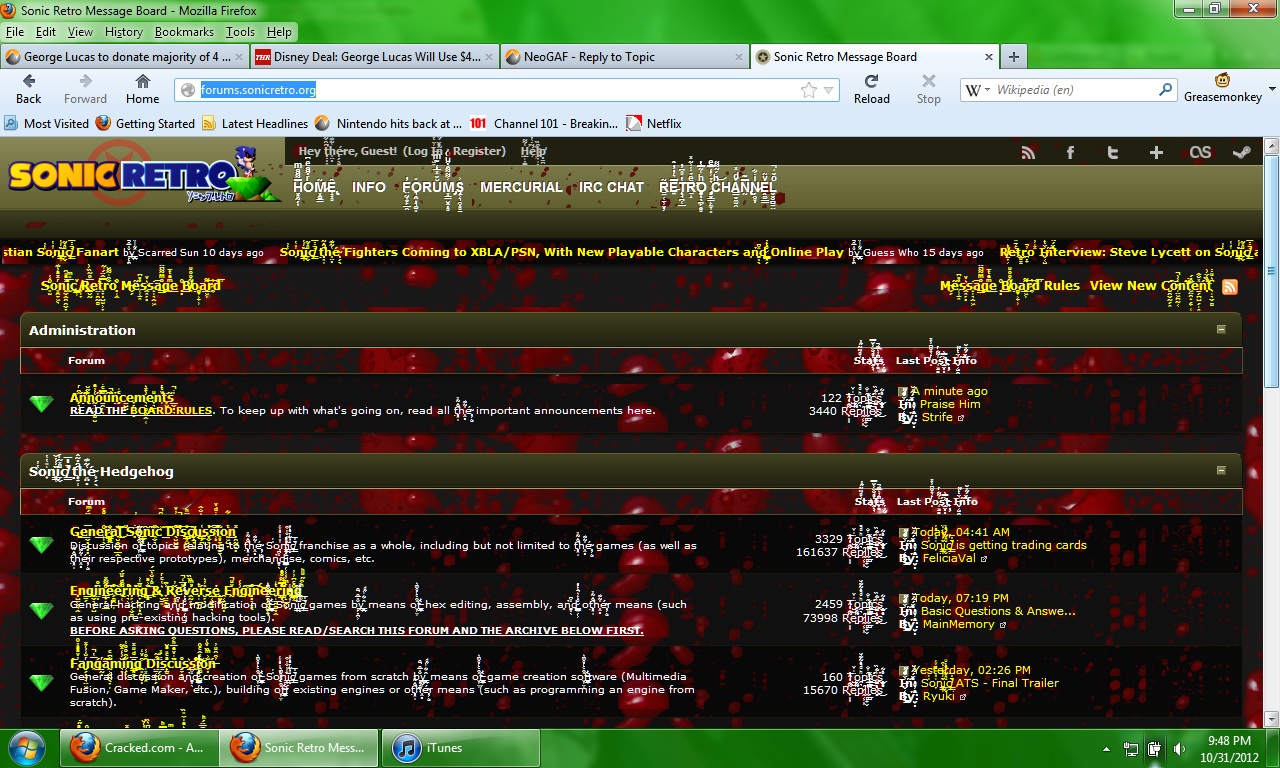Image resolution: width=1280 pixels, height=768 pixels.
Task: Click the orange RSS icon beside View New Content
Action: (1230, 287)
